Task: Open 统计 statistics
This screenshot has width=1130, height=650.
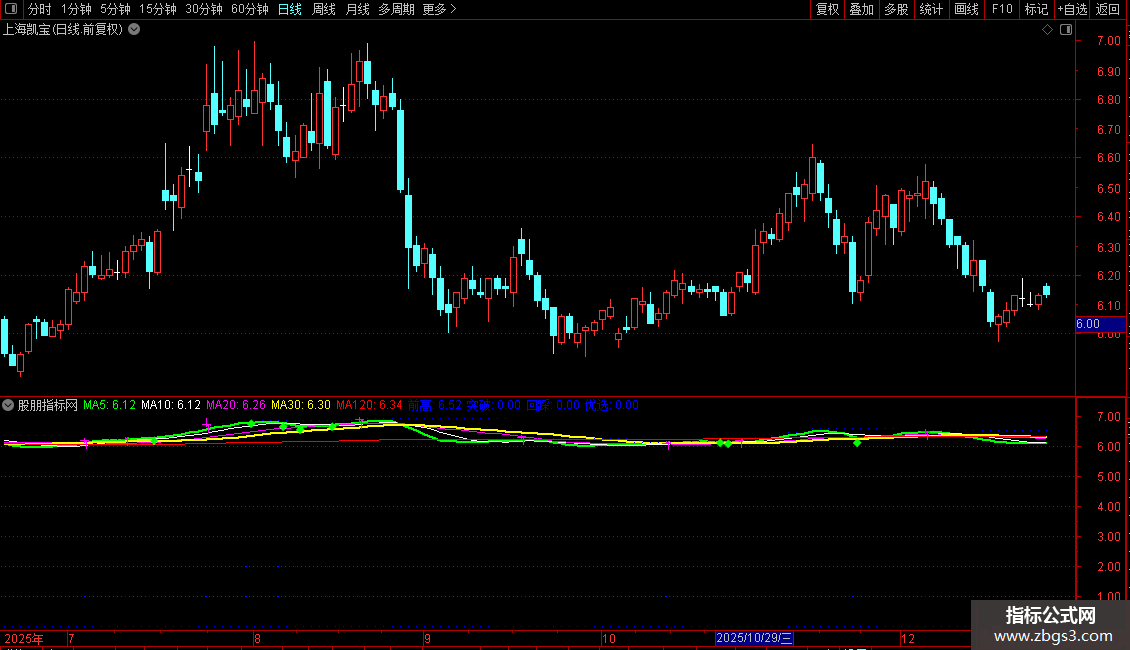Action: 931,9
